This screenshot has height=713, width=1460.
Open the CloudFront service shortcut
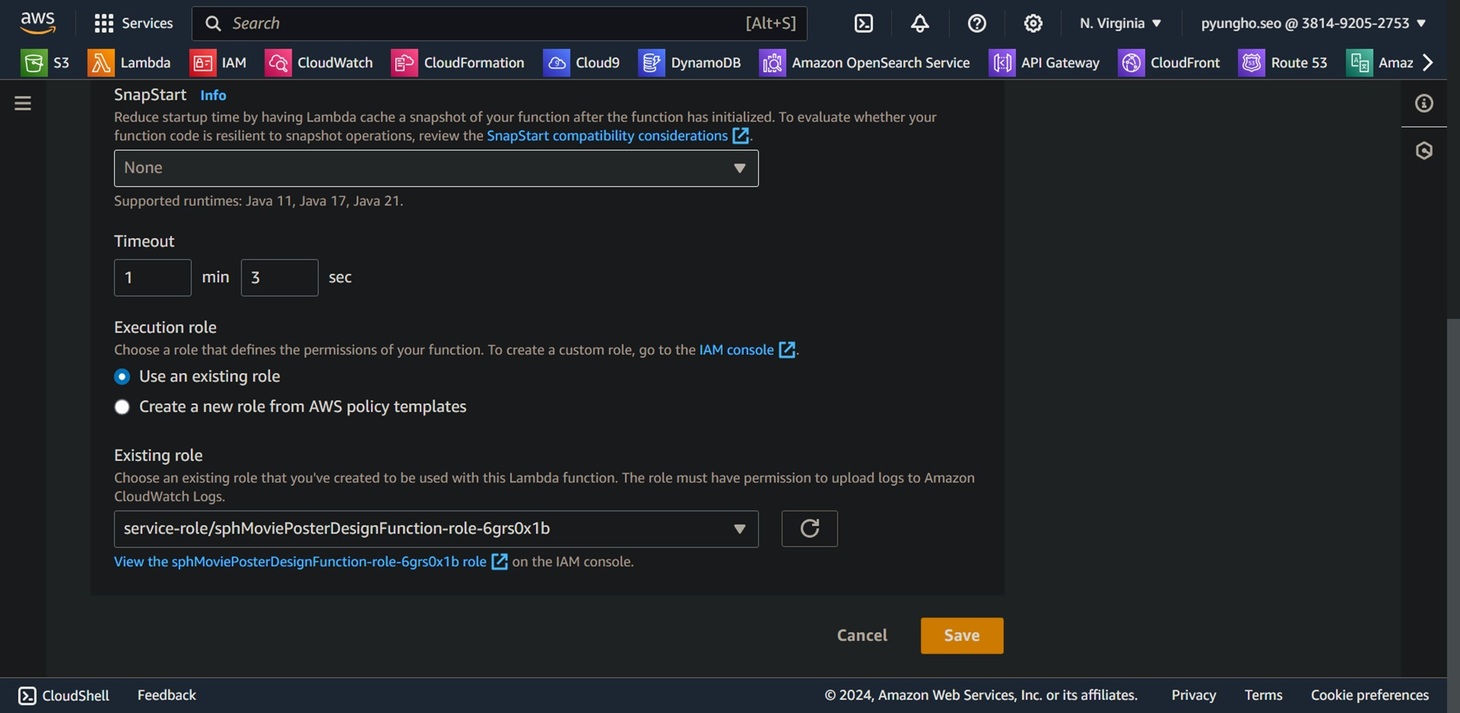pyautogui.click(x=1170, y=62)
